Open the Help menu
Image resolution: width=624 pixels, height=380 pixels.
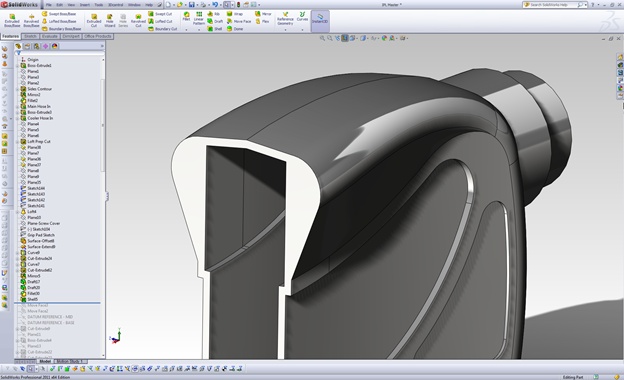point(149,5)
